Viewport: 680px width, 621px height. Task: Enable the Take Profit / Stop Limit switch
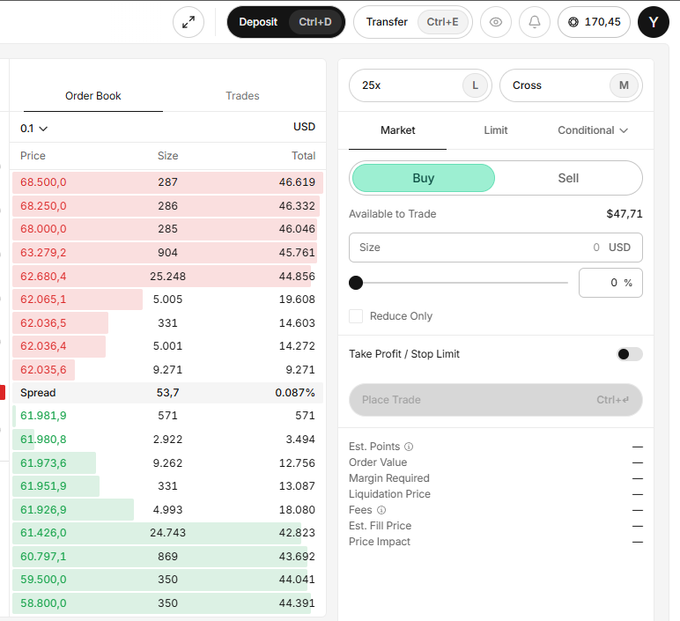pyautogui.click(x=630, y=354)
